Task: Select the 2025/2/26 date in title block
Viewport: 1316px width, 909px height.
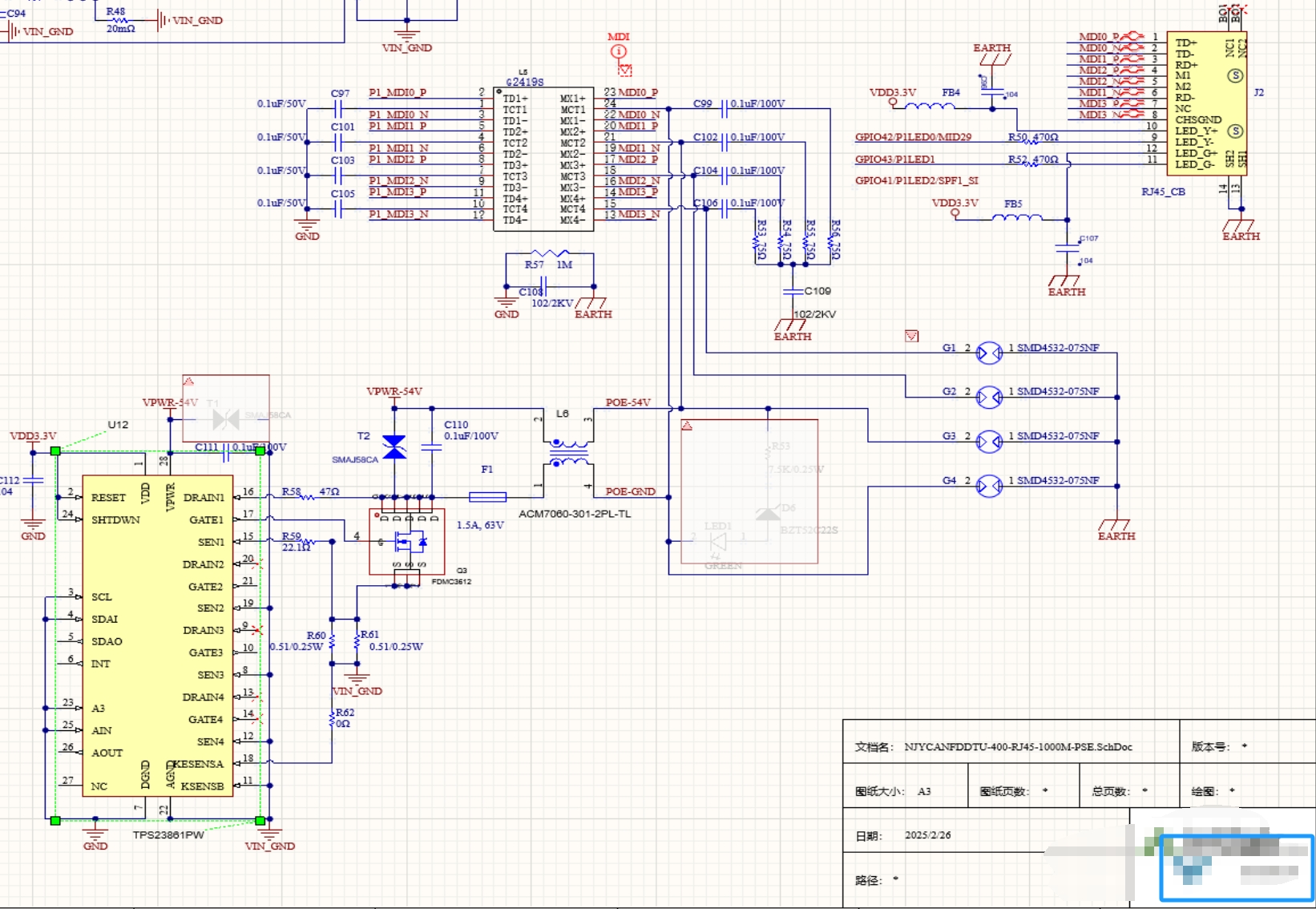Action: (927, 835)
